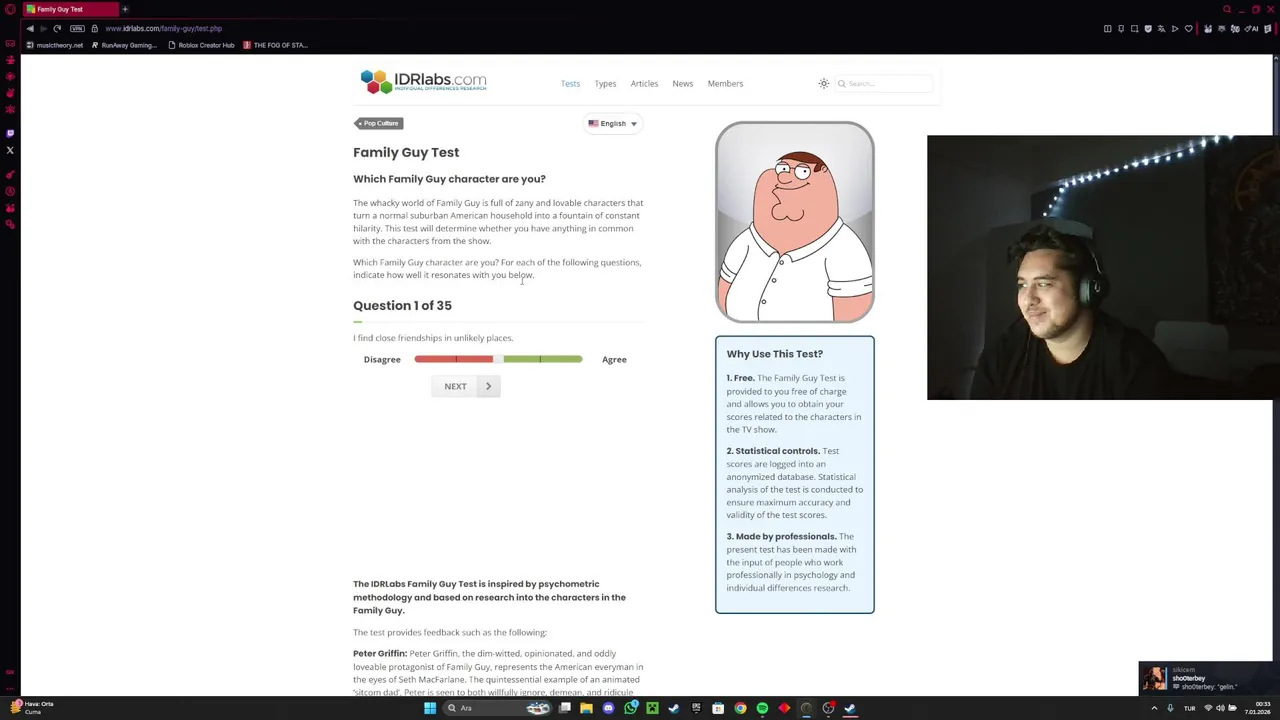This screenshot has width=1280, height=720.
Task: Click the IDRlabs site search field
Action: coord(884,84)
